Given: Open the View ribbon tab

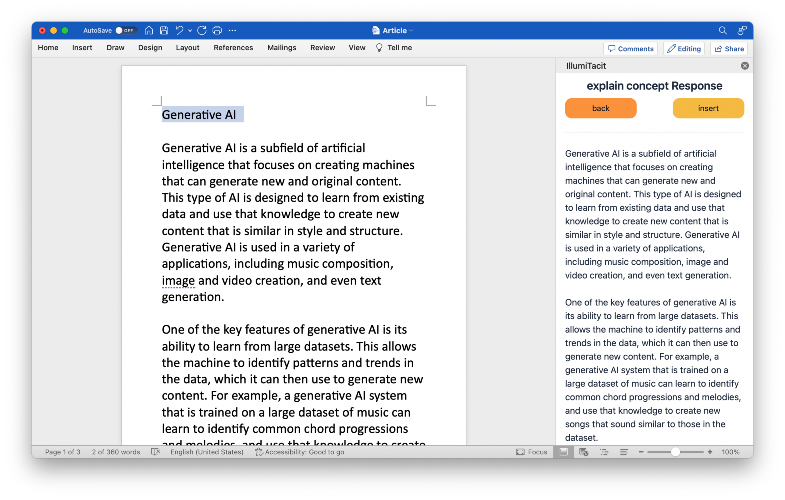Looking at the screenshot, I should (357, 48).
